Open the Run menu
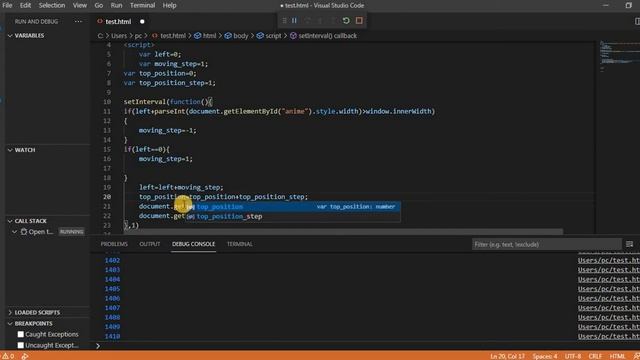This screenshot has height=360, width=640. (x=116, y=5)
